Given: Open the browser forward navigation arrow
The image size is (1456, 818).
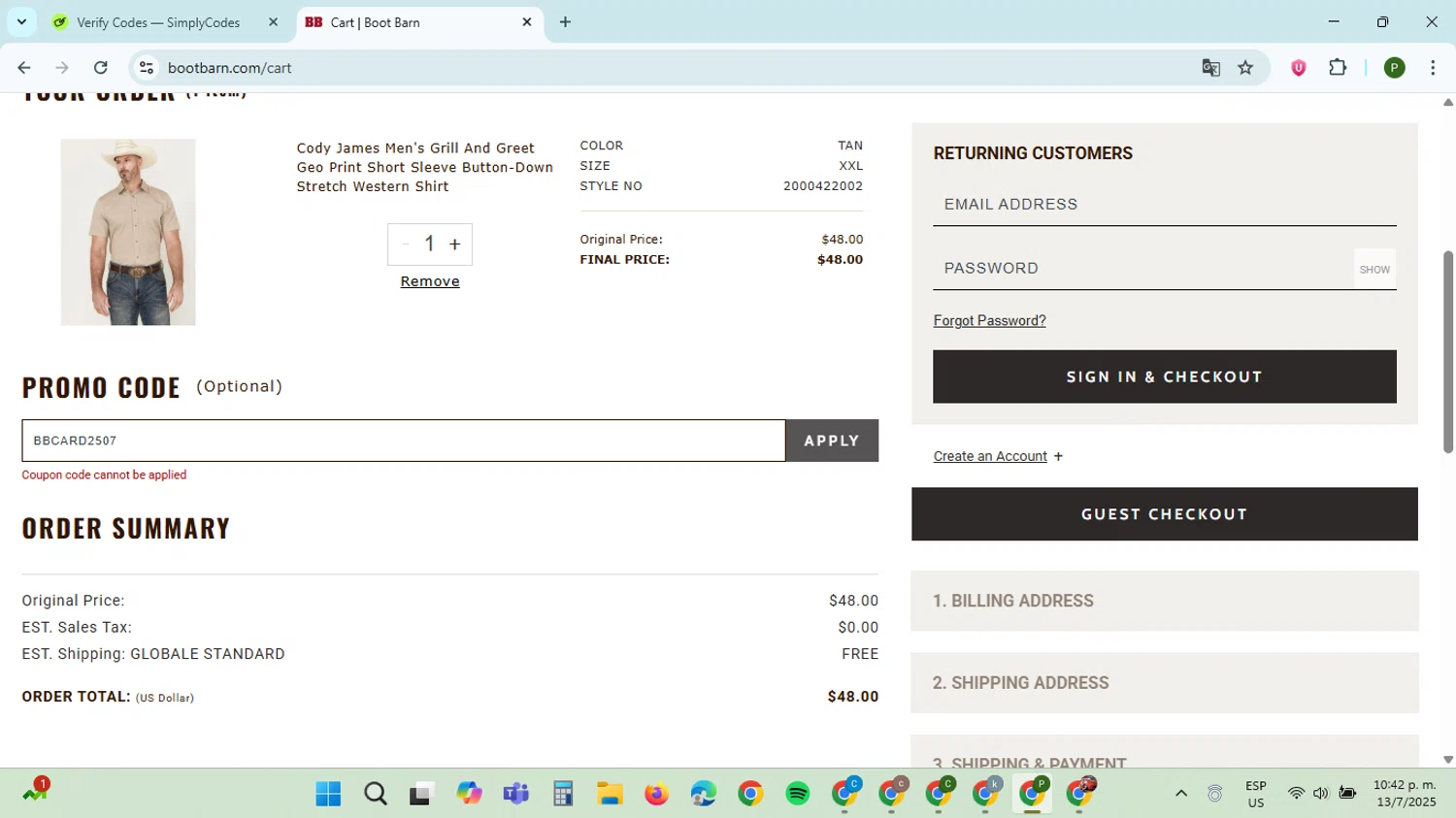Looking at the screenshot, I should (62, 68).
